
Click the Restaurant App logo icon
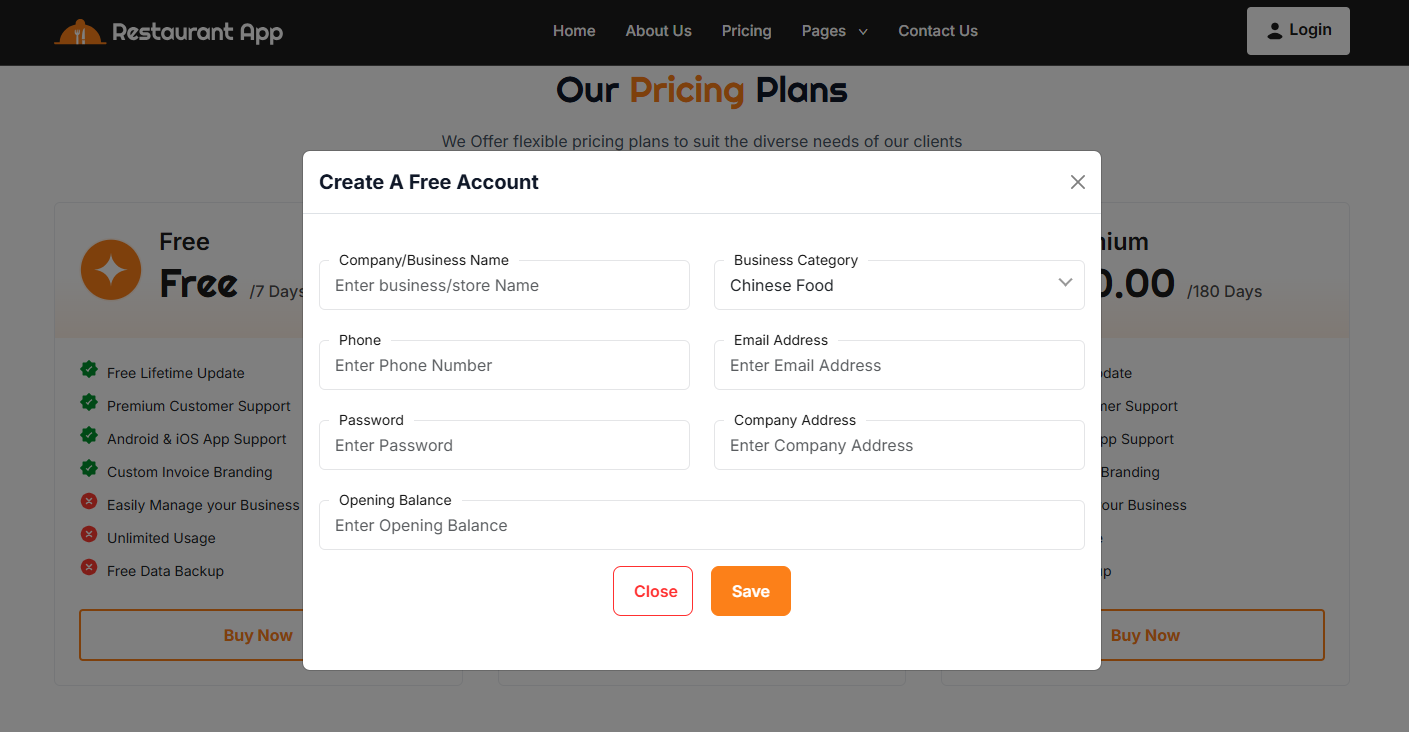pyautogui.click(x=80, y=33)
